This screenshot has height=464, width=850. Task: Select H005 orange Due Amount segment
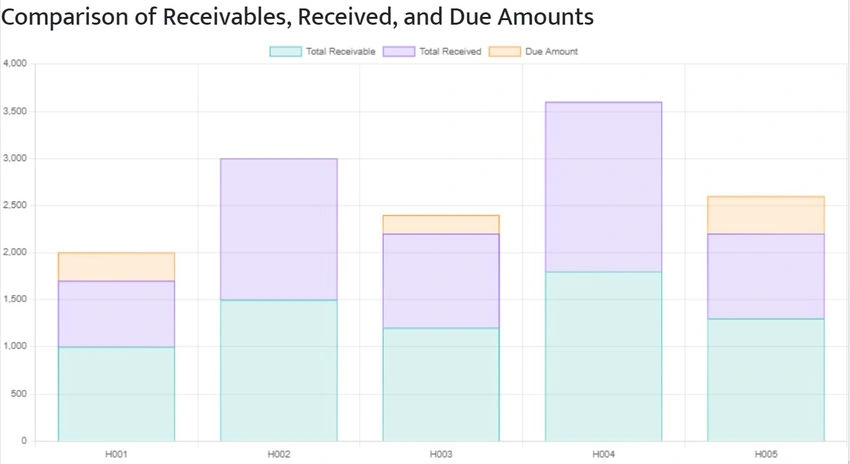coord(766,215)
